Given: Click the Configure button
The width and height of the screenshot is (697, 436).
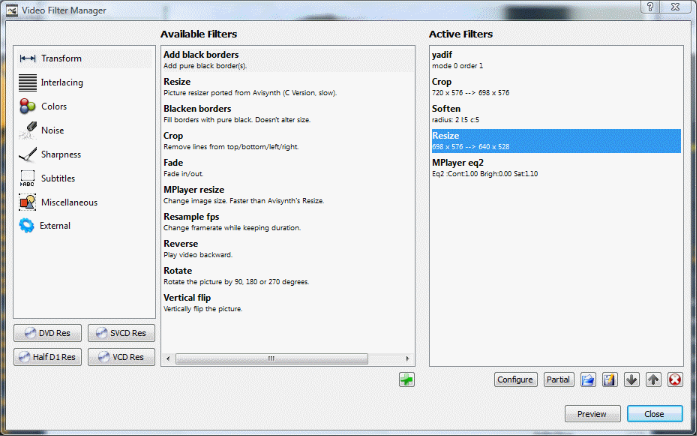Looking at the screenshot, I should click(x=516, y=380).
